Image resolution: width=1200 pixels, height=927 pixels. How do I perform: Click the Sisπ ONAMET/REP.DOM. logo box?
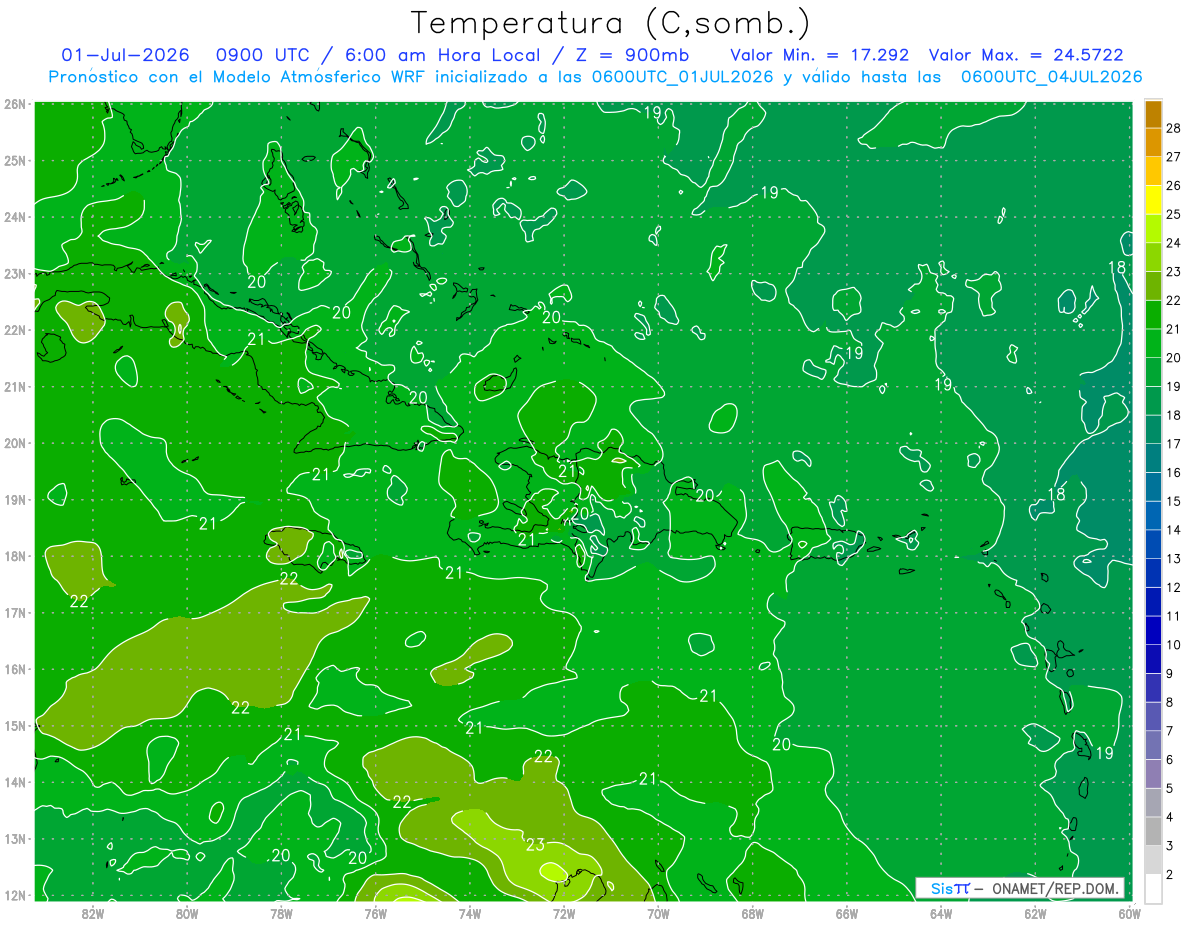tap(1019, 888)
